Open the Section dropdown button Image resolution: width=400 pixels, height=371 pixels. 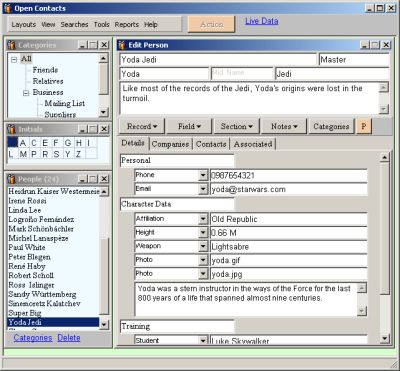[x=237, y=126]
